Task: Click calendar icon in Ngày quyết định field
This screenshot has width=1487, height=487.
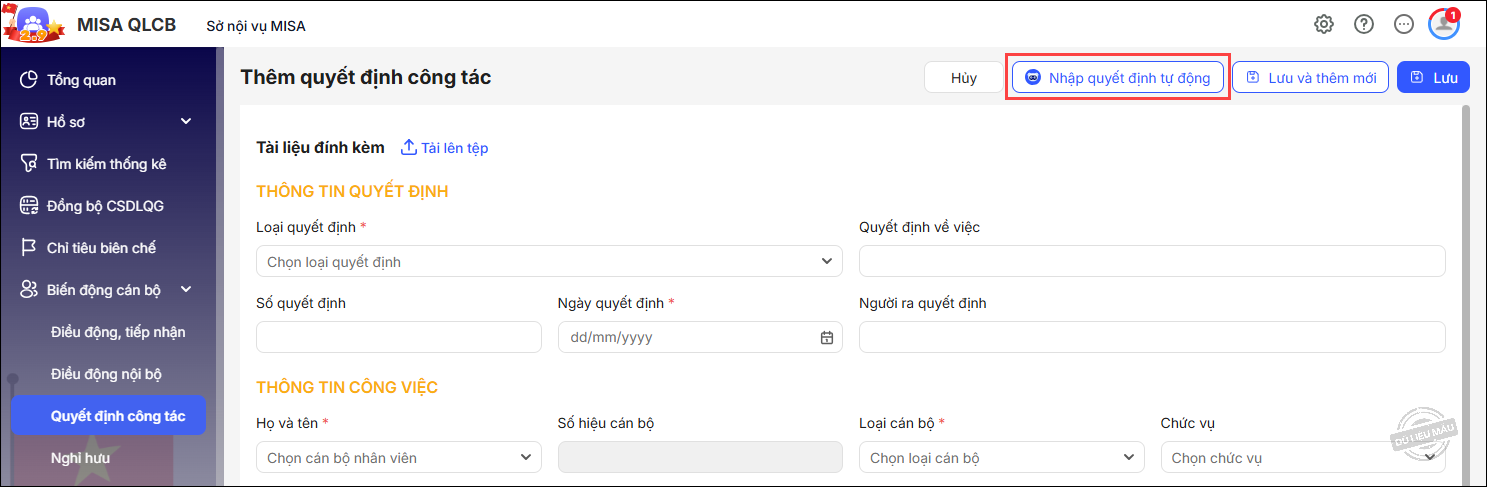Action: pos(827,338)
